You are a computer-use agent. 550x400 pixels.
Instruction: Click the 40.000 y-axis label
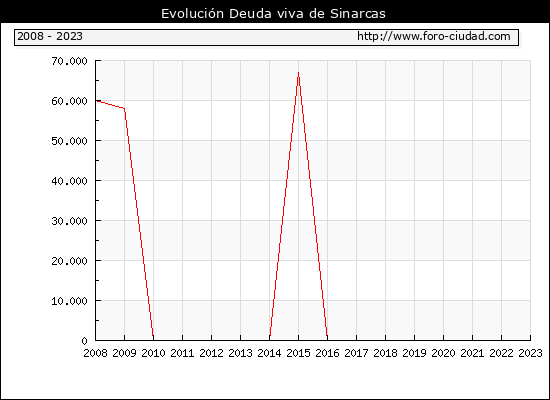69,181
